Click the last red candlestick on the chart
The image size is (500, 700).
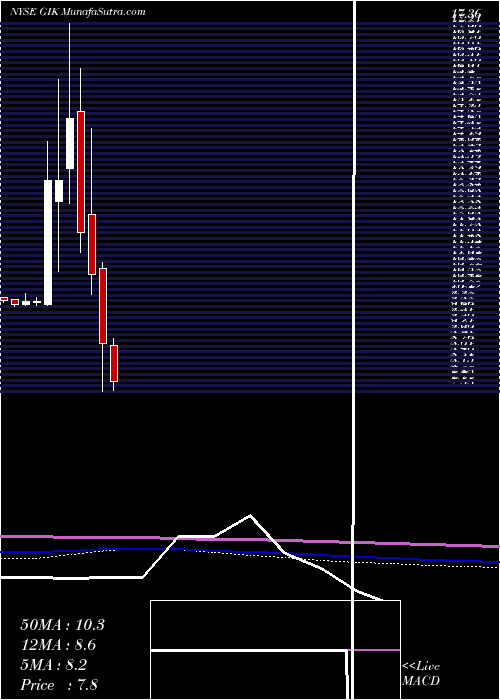[x=114, y=363]
